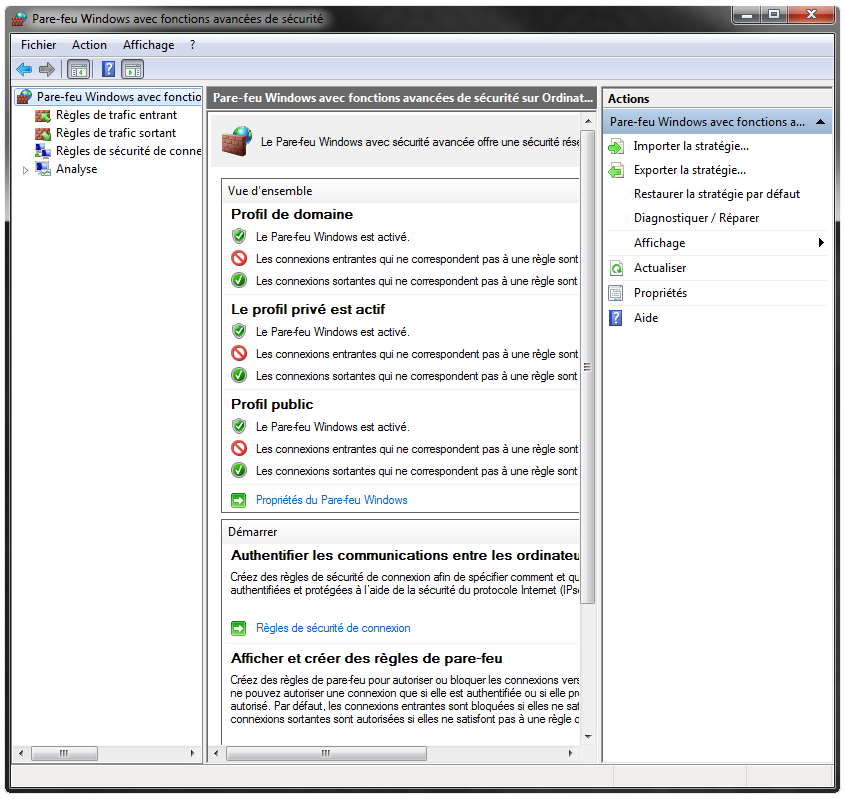The image size is (845, 799).
Task: Click shield icon under Le profil privé est actif
Action: (239, 331)
